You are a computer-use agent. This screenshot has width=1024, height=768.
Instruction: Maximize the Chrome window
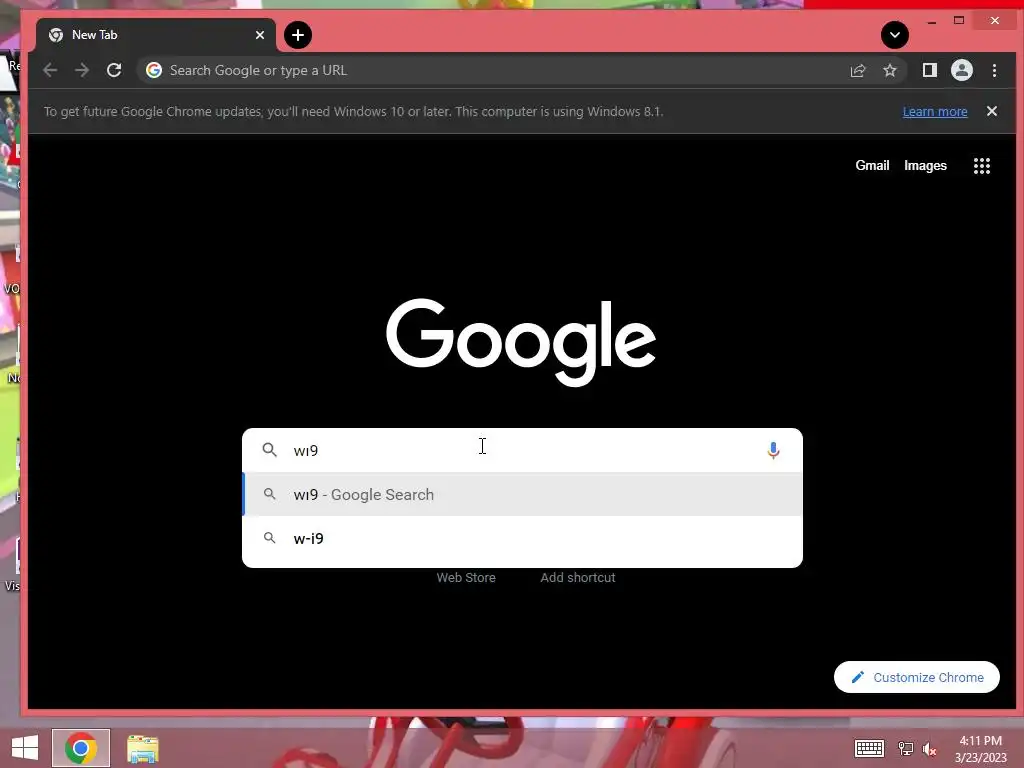point(959,21)
